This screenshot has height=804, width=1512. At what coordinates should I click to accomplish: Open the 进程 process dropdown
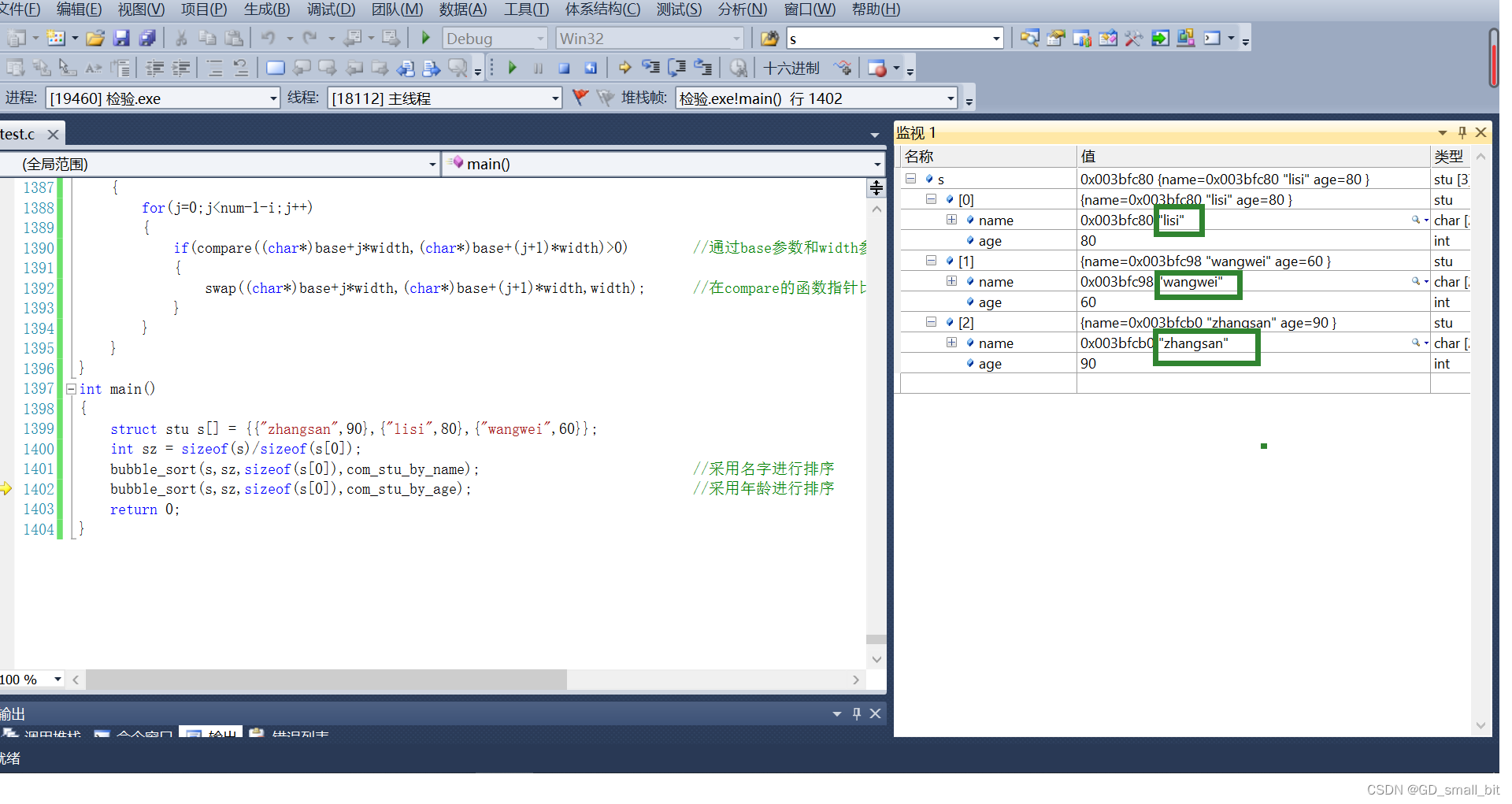click(273, 98)
